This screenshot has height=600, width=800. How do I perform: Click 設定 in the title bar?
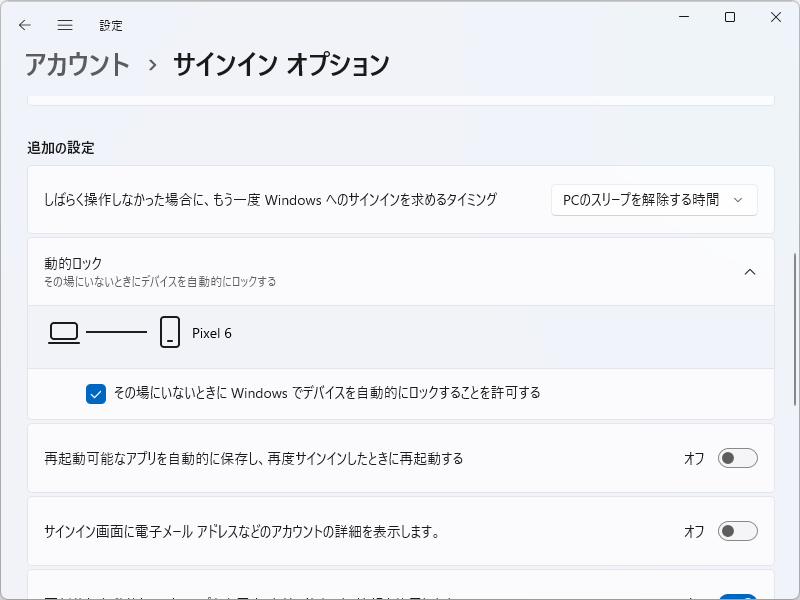(111, 25)
